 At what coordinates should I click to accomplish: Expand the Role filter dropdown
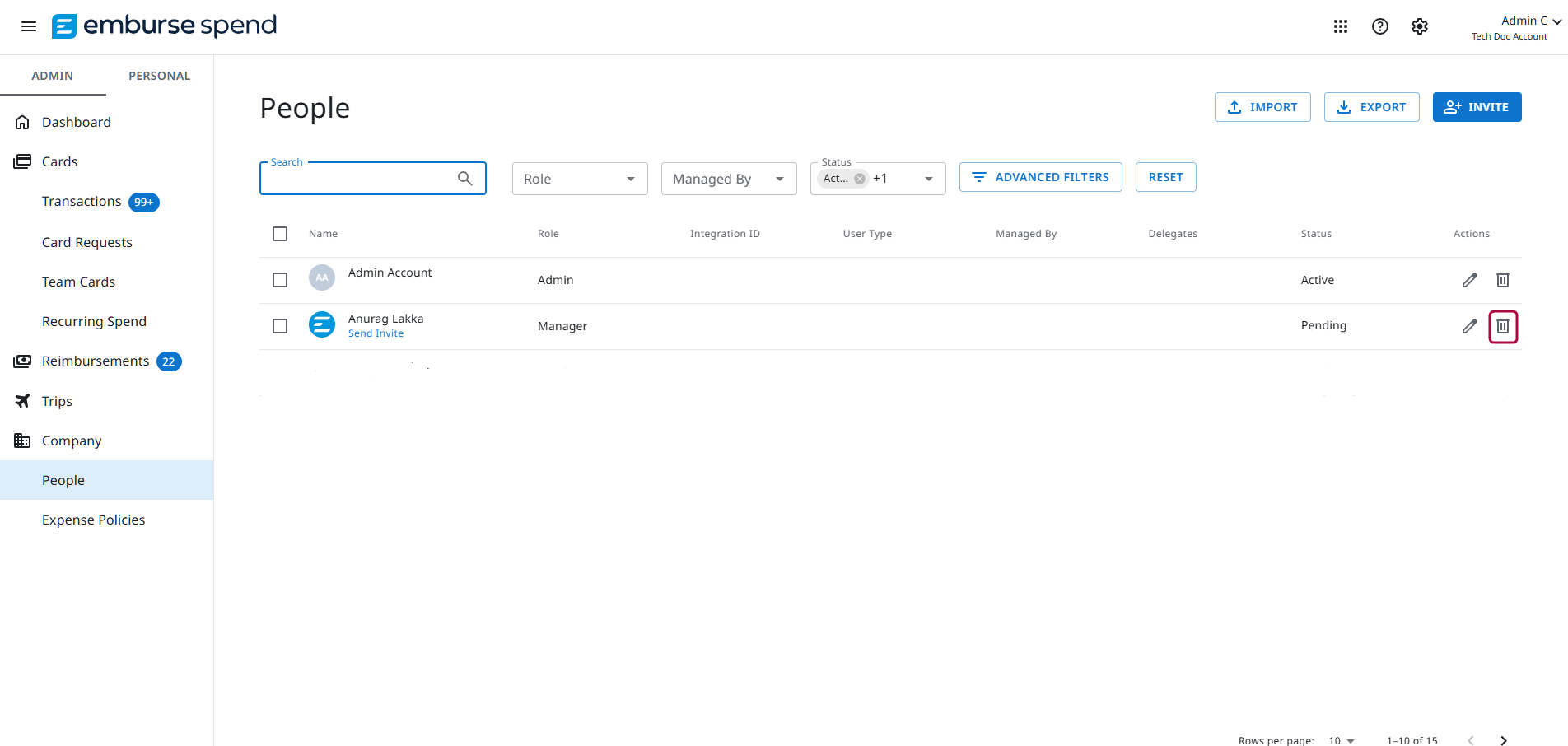tap(580, 179)
